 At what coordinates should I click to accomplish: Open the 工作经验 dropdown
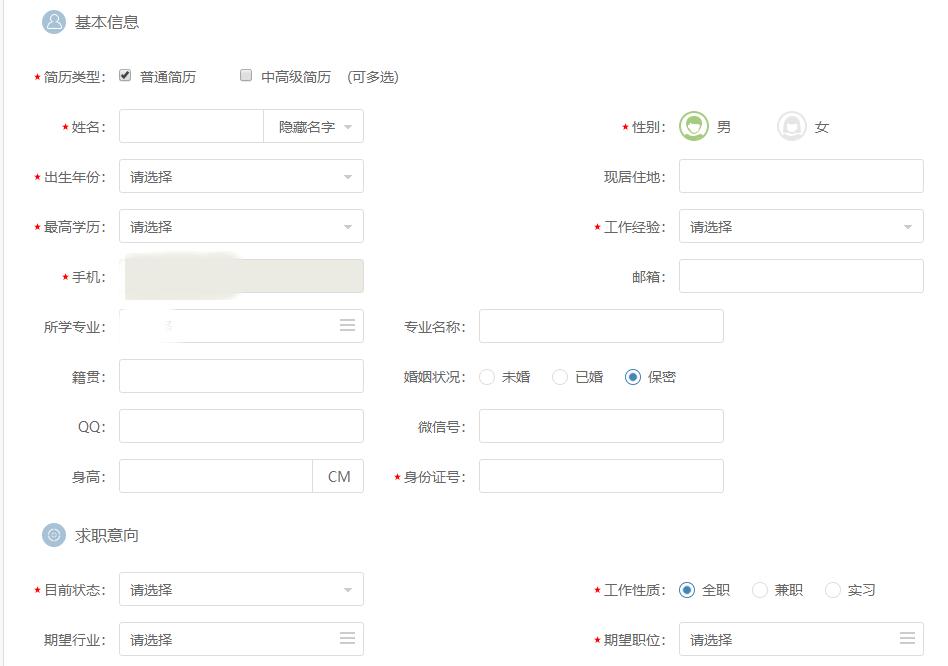point(801,227)
